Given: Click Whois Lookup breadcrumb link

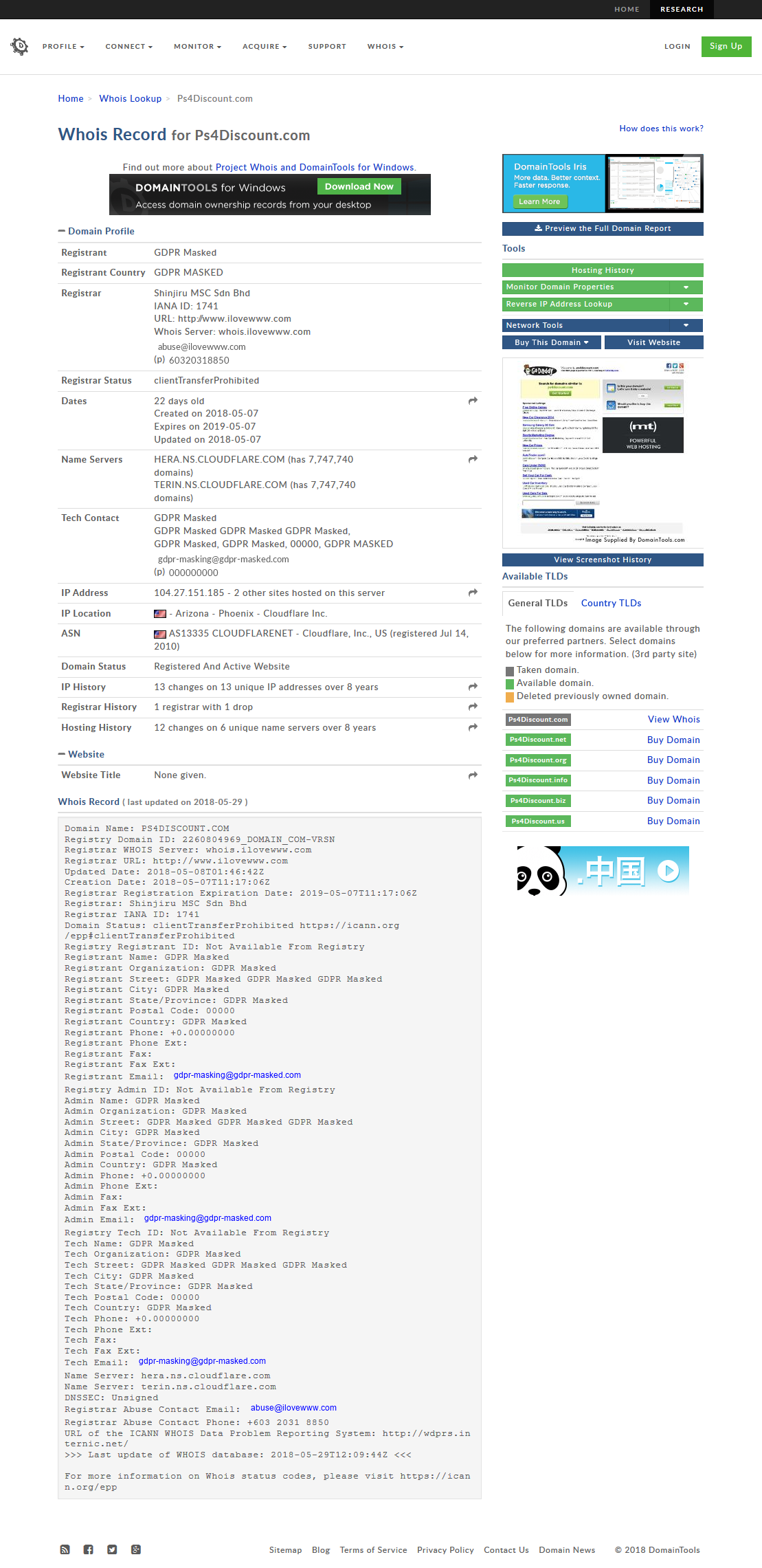Looking at the screenshot, I should [131, 99].
